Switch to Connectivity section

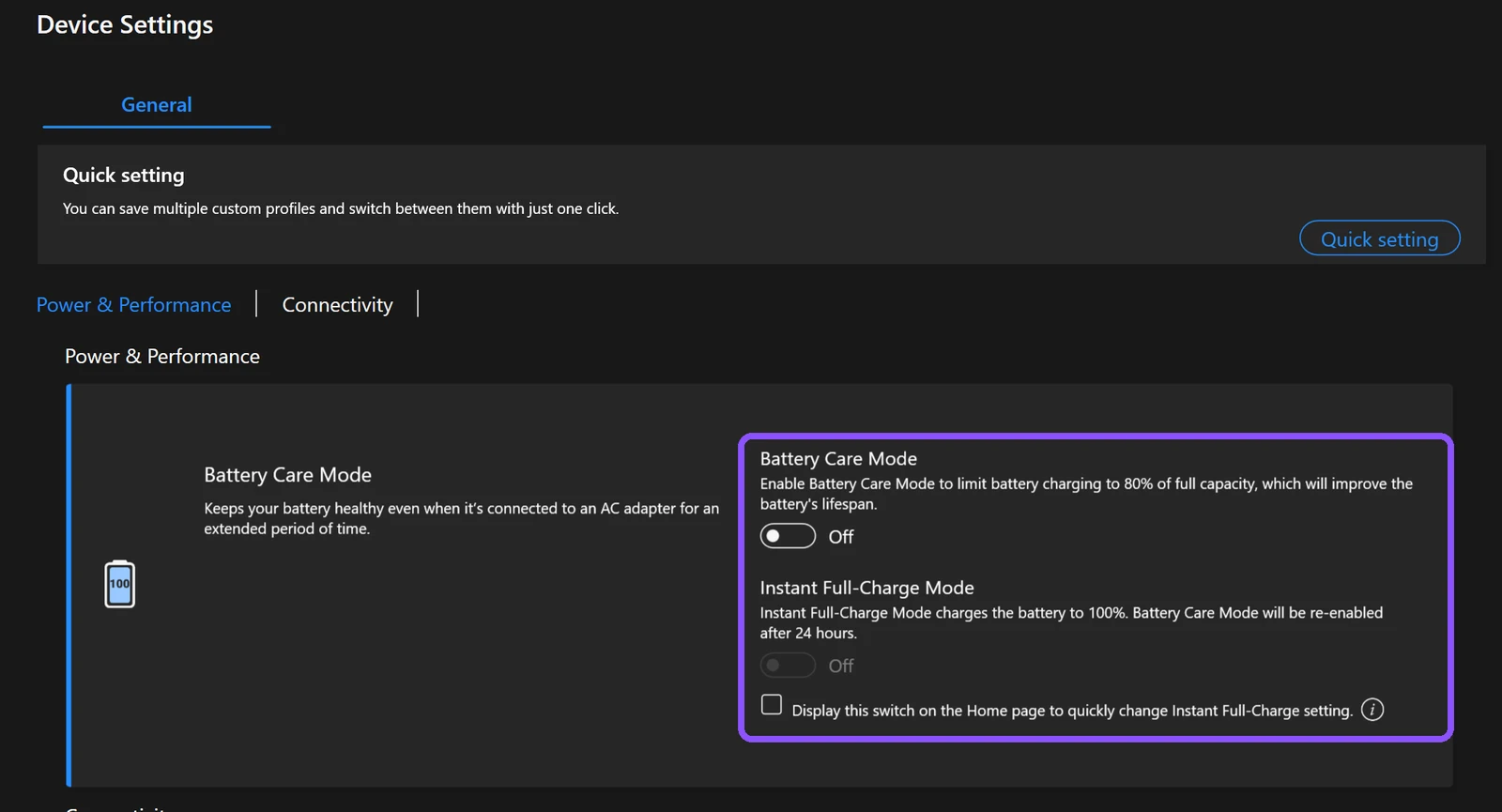(337, 304)
